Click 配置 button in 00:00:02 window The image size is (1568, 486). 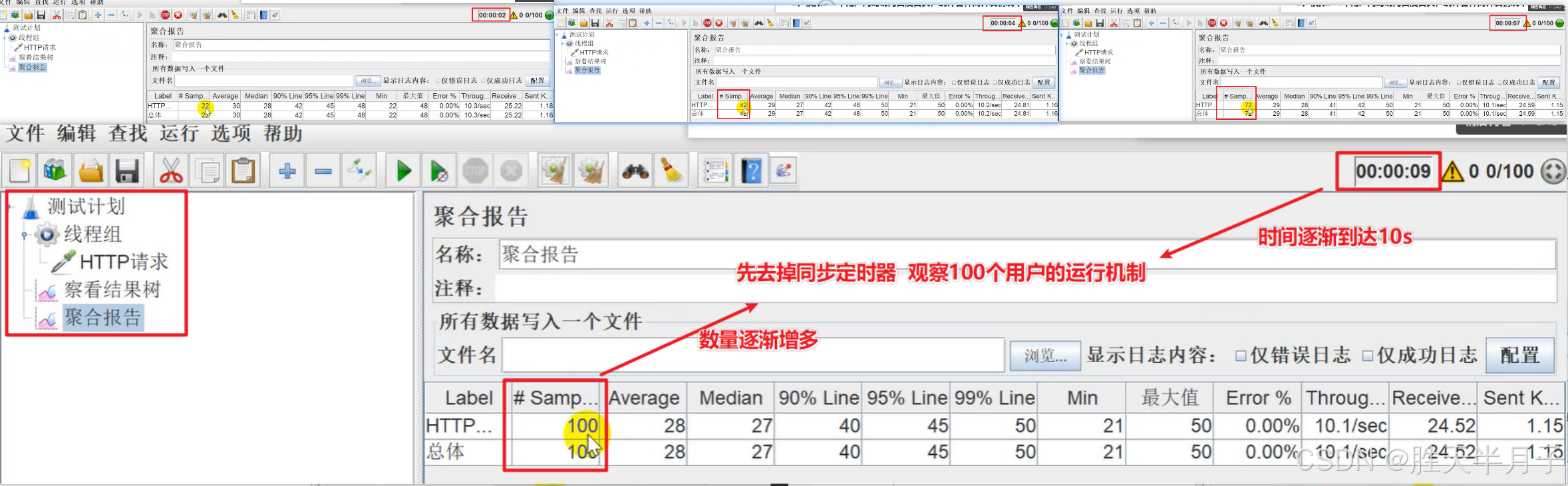(538, 81)
